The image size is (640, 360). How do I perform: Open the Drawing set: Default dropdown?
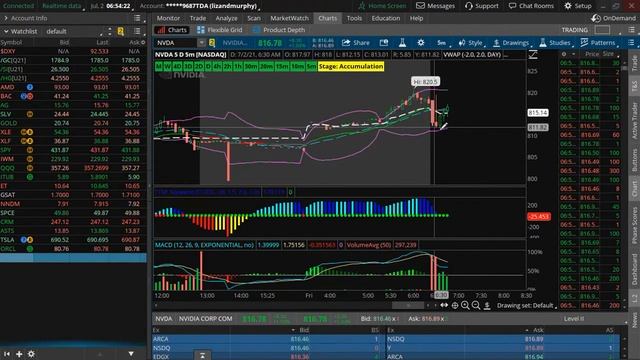[527, 305]
